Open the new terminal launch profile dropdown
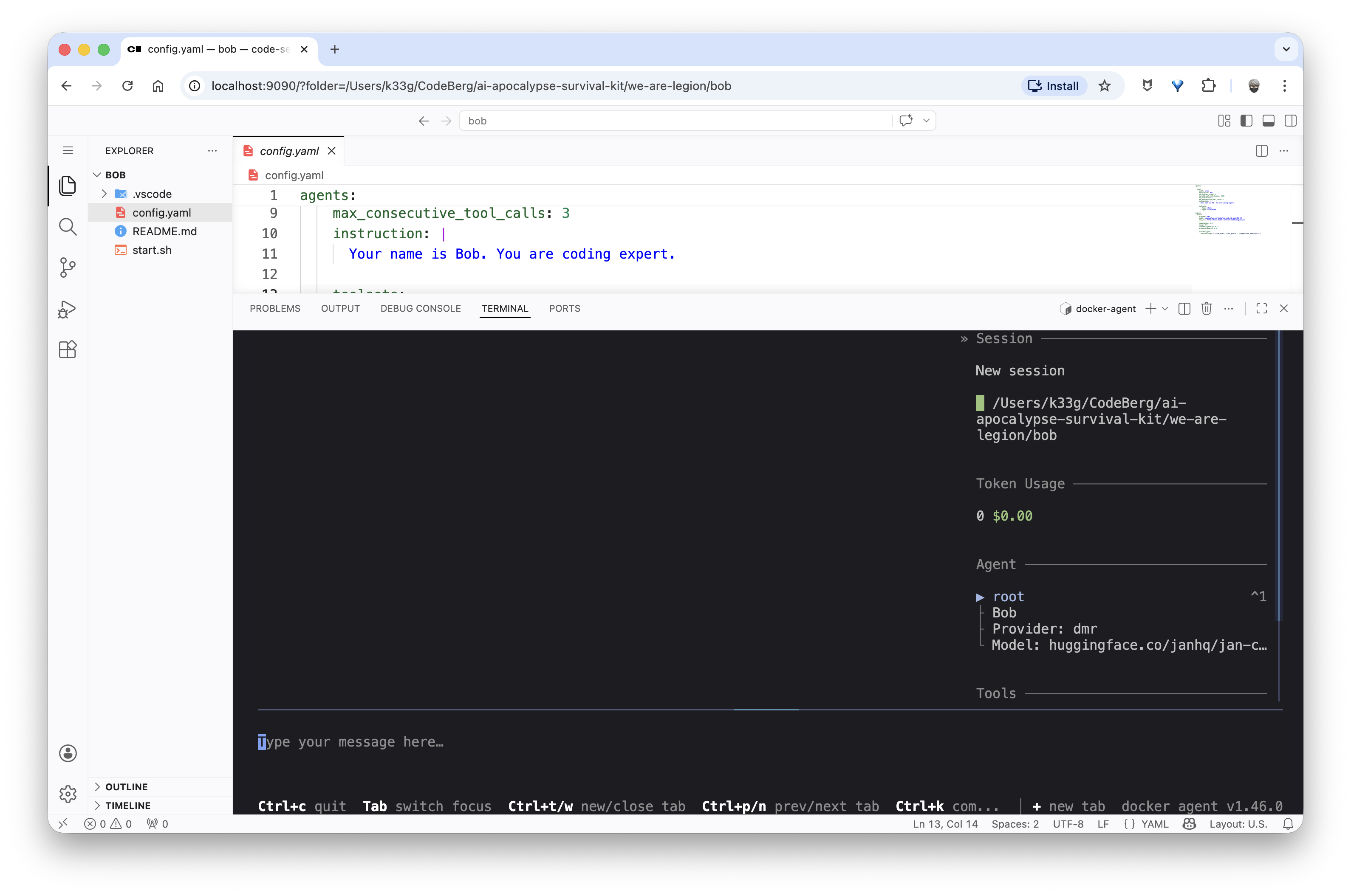This screenshot has height=896, width=1351. click(1164, 309)
